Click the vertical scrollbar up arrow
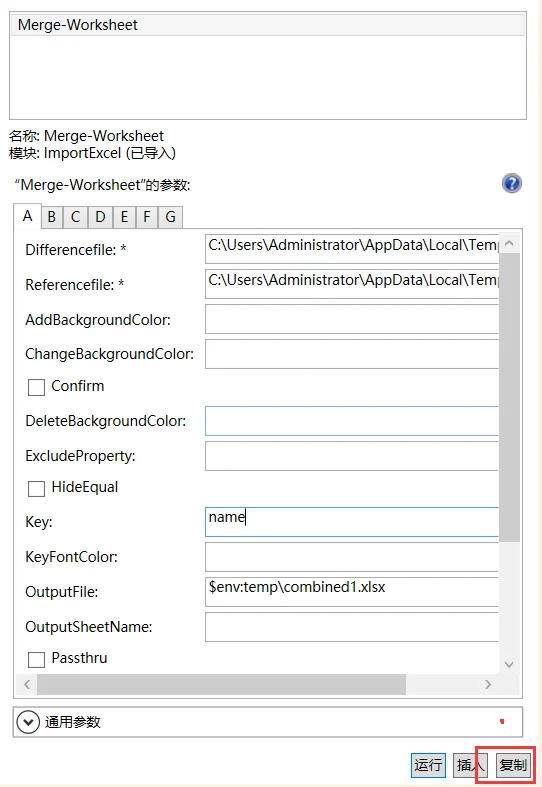The image size is (542, 787). [x=509, y=243]
